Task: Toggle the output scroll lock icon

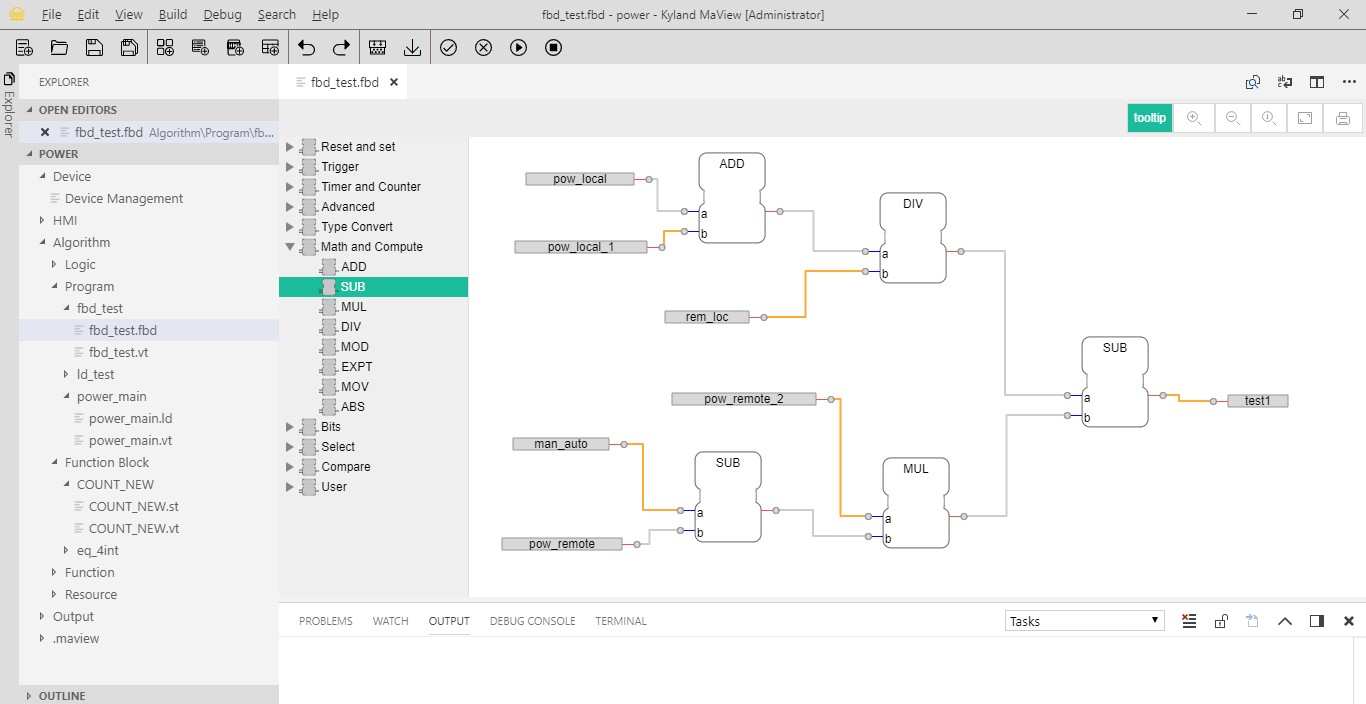Action: point(1221,621)
